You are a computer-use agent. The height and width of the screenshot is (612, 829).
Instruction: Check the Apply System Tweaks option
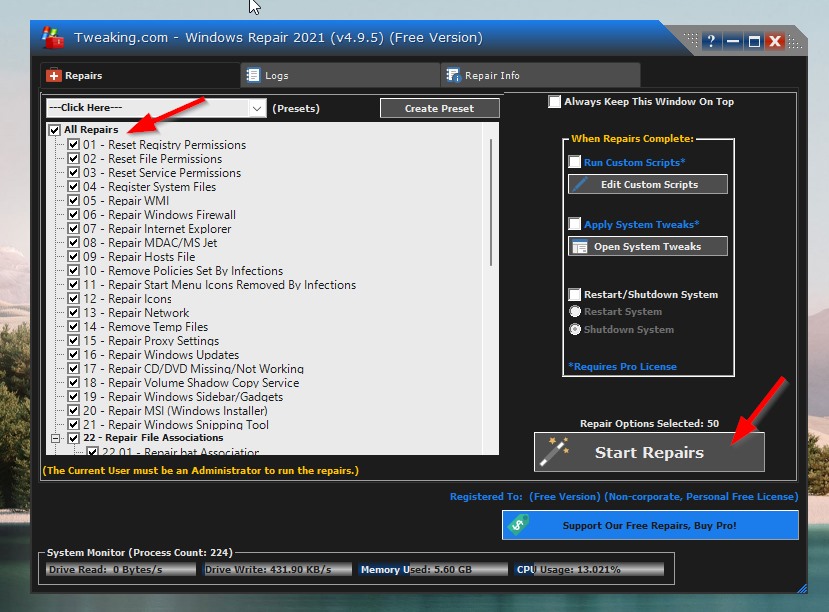coord(574,224)
